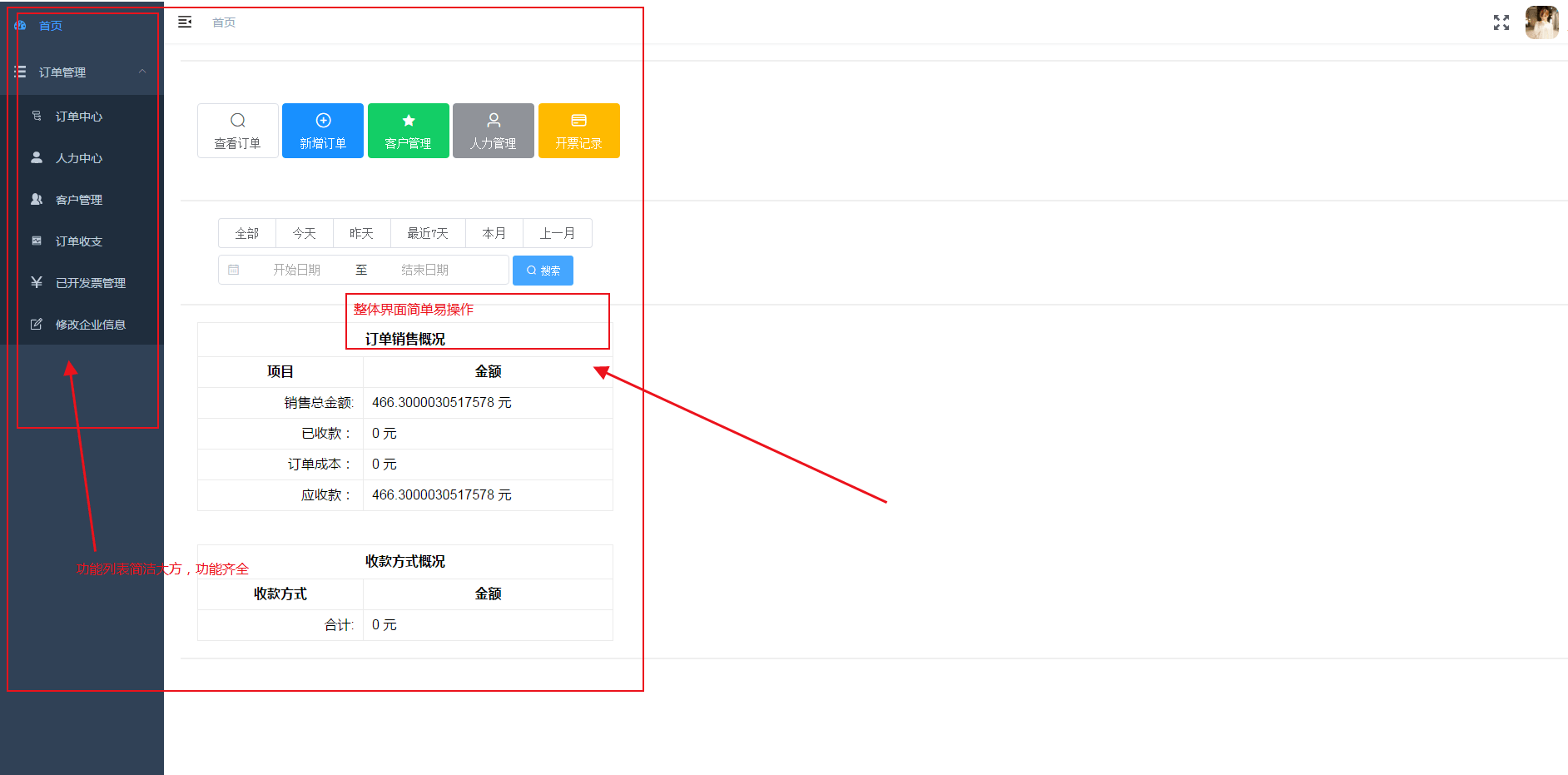Click 首页 dashboard icon in sidebar

coord(20,26)
